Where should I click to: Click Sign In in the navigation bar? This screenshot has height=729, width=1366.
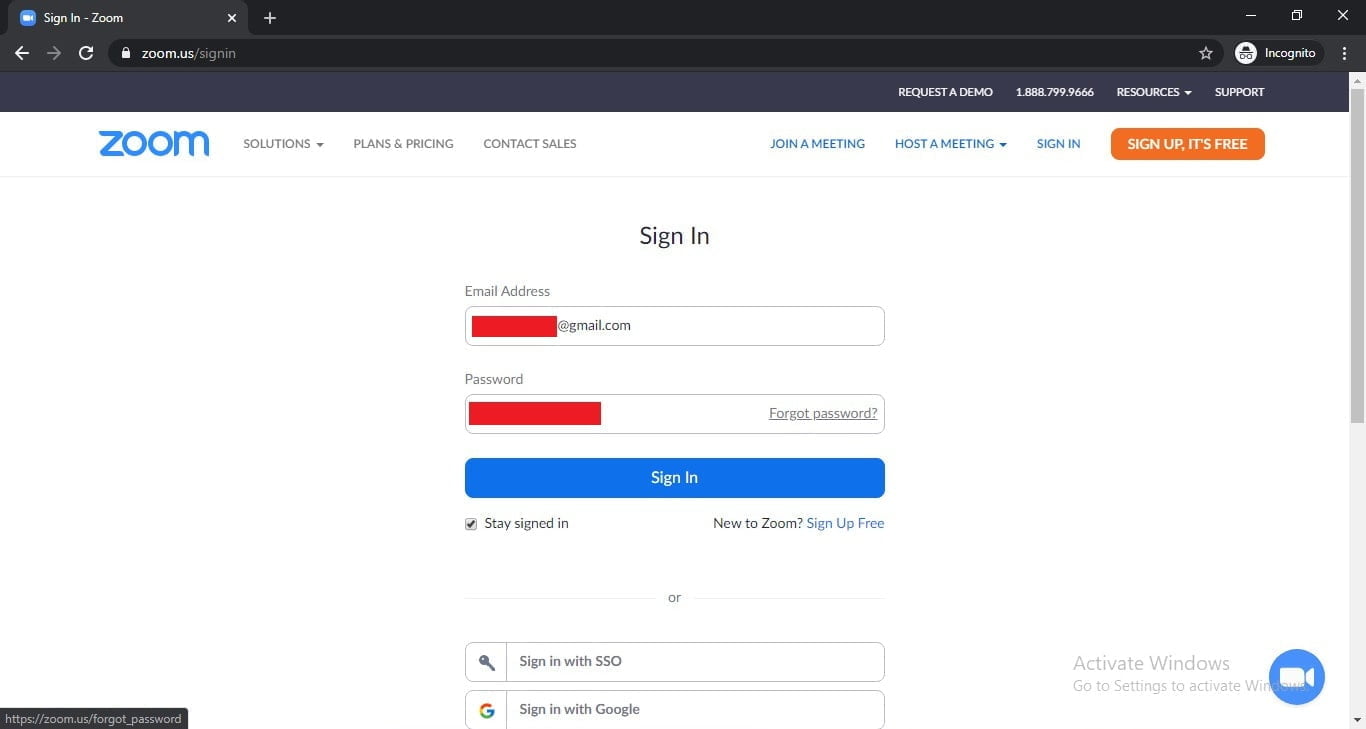[1058, 144]
